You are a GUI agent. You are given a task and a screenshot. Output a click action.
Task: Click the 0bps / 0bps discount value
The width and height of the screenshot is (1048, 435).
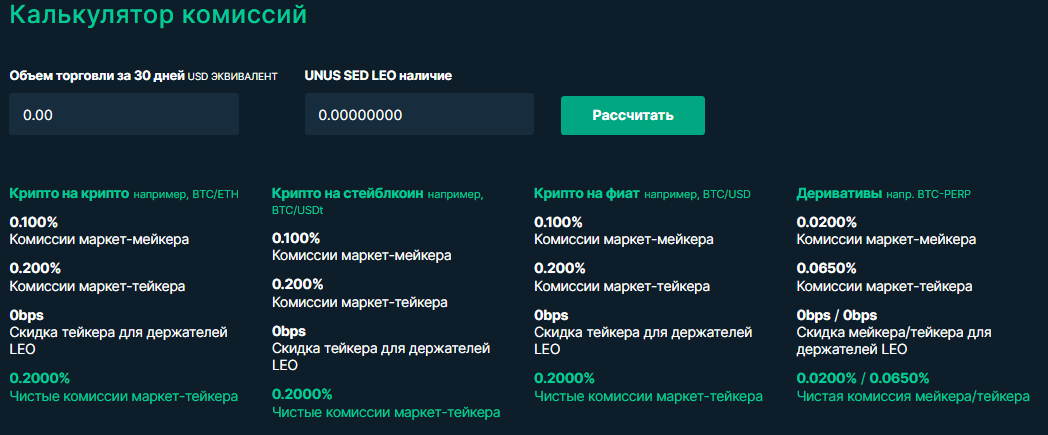click(836, 315)
